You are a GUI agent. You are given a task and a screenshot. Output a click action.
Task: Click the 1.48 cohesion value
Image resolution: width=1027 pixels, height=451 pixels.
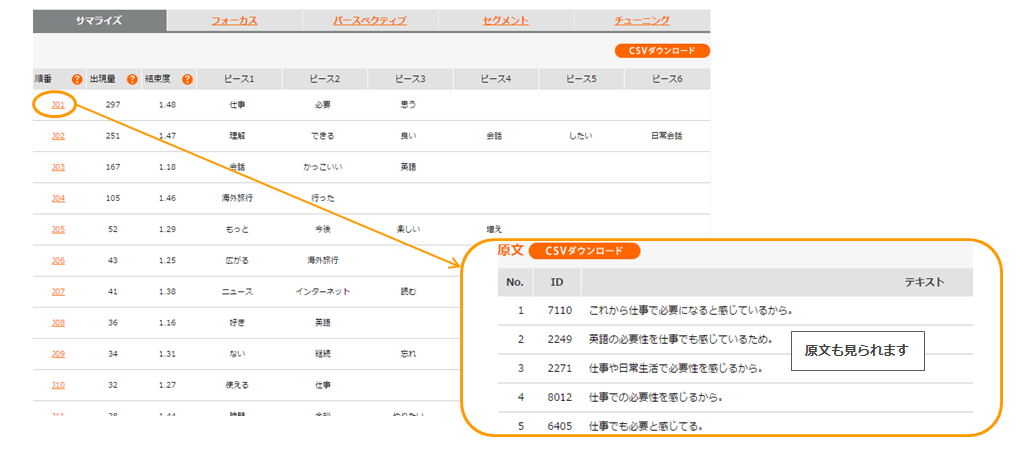coord(167,104)
